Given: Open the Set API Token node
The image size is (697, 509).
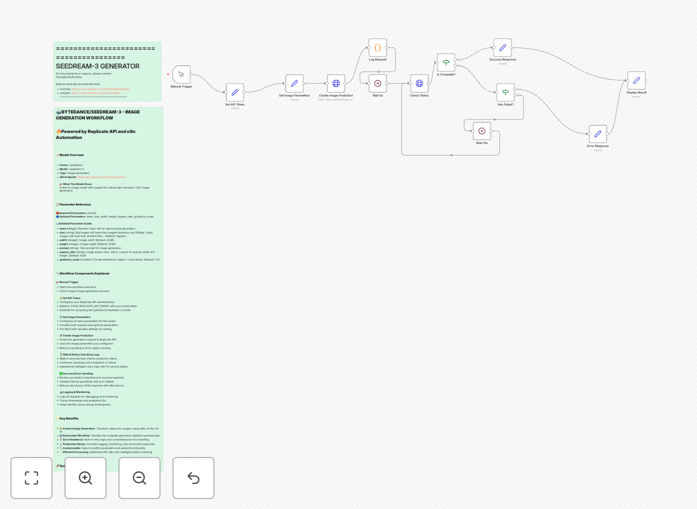Looking at the screenshot, I should point(235,92).
